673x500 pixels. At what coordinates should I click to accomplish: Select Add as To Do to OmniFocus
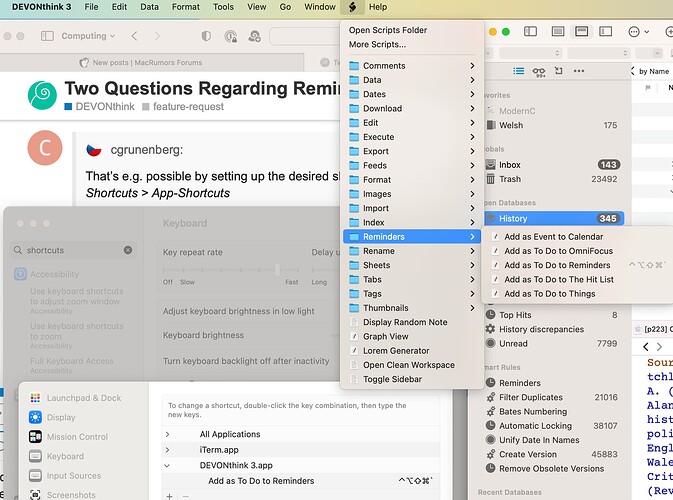[x=558, y=251]
